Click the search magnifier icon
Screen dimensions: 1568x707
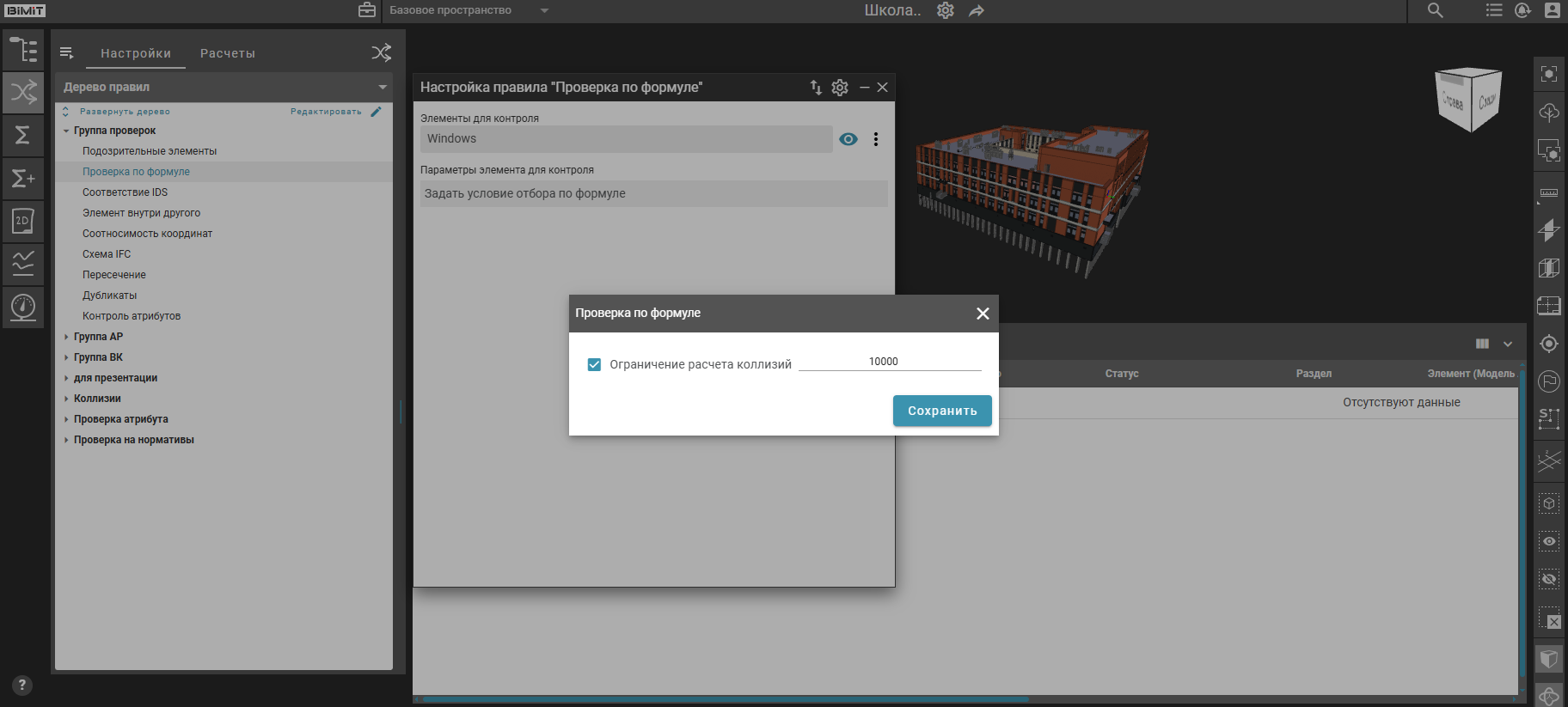(1435, 10)
